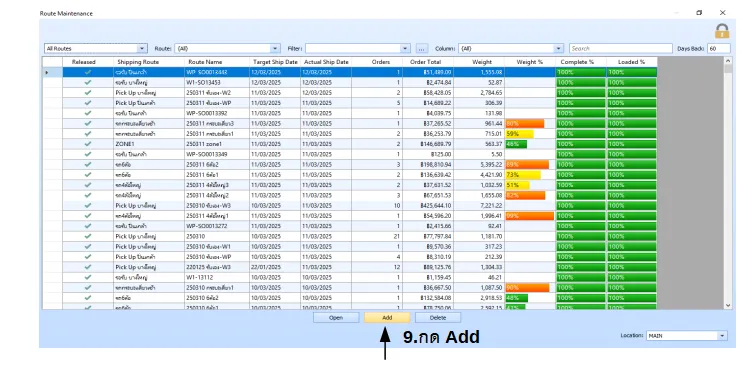Image resolution: width=755 pixels, height=371 pixels.
Task: Toggle Released check for WP-SO0013272 row
Action: coord(88,226)
